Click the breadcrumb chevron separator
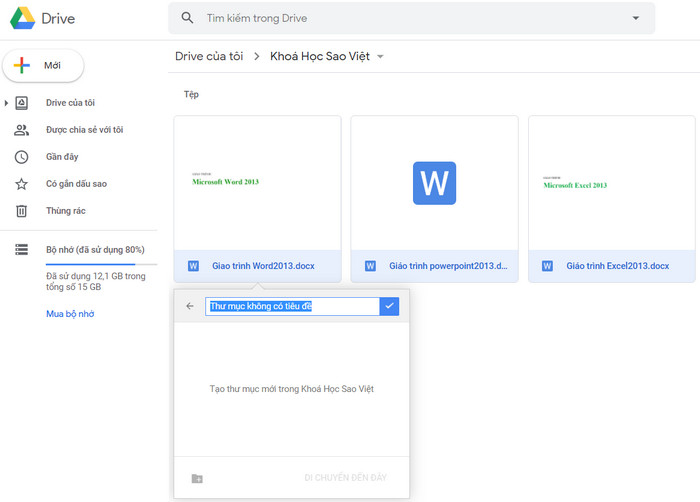 (257, 56)
